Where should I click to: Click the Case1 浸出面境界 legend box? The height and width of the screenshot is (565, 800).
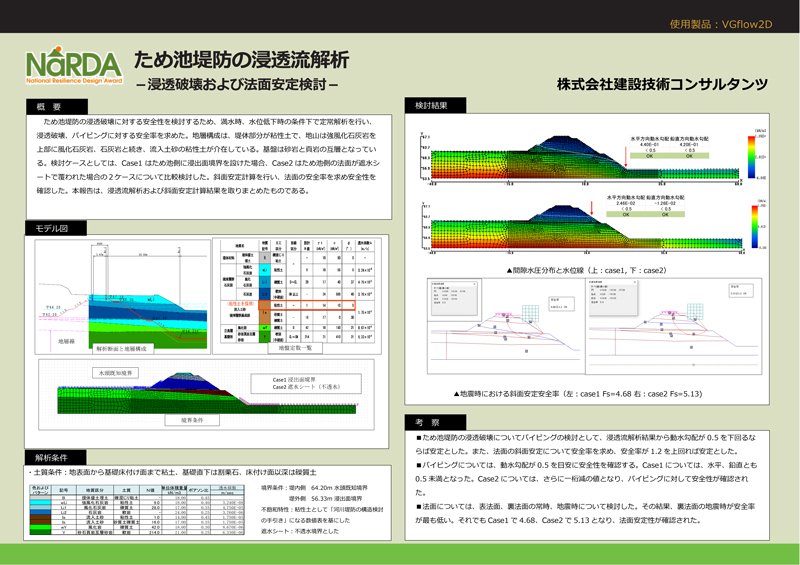click(306, 383)
